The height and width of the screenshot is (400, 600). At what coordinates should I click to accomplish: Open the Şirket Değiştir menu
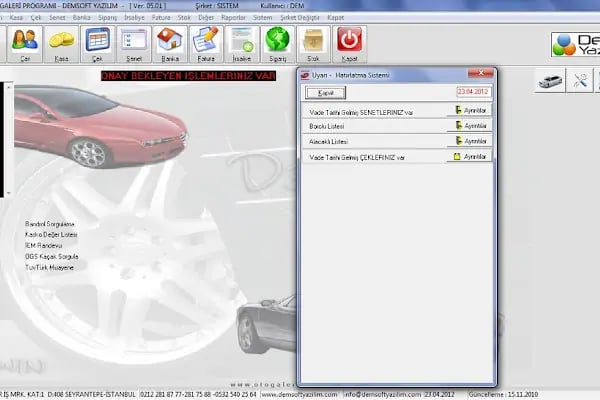[x=300, y=18]
